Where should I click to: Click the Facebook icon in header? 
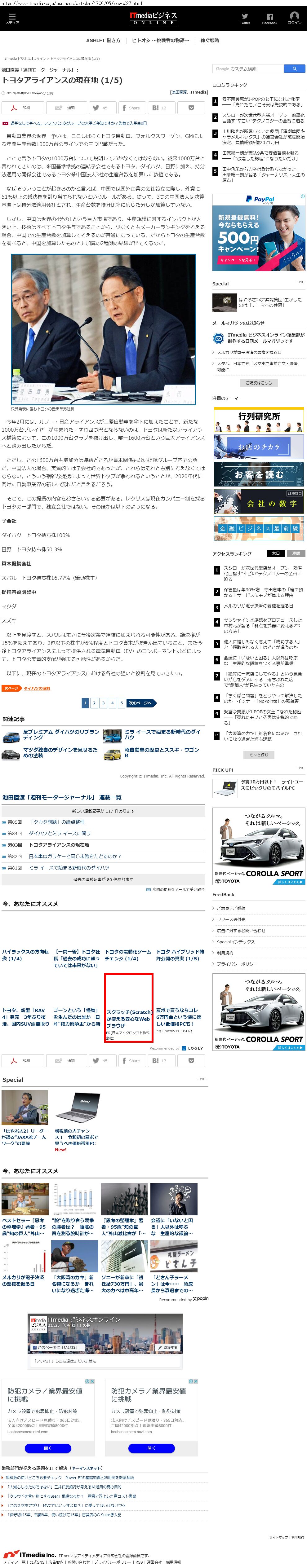click(x=269, y=18)
